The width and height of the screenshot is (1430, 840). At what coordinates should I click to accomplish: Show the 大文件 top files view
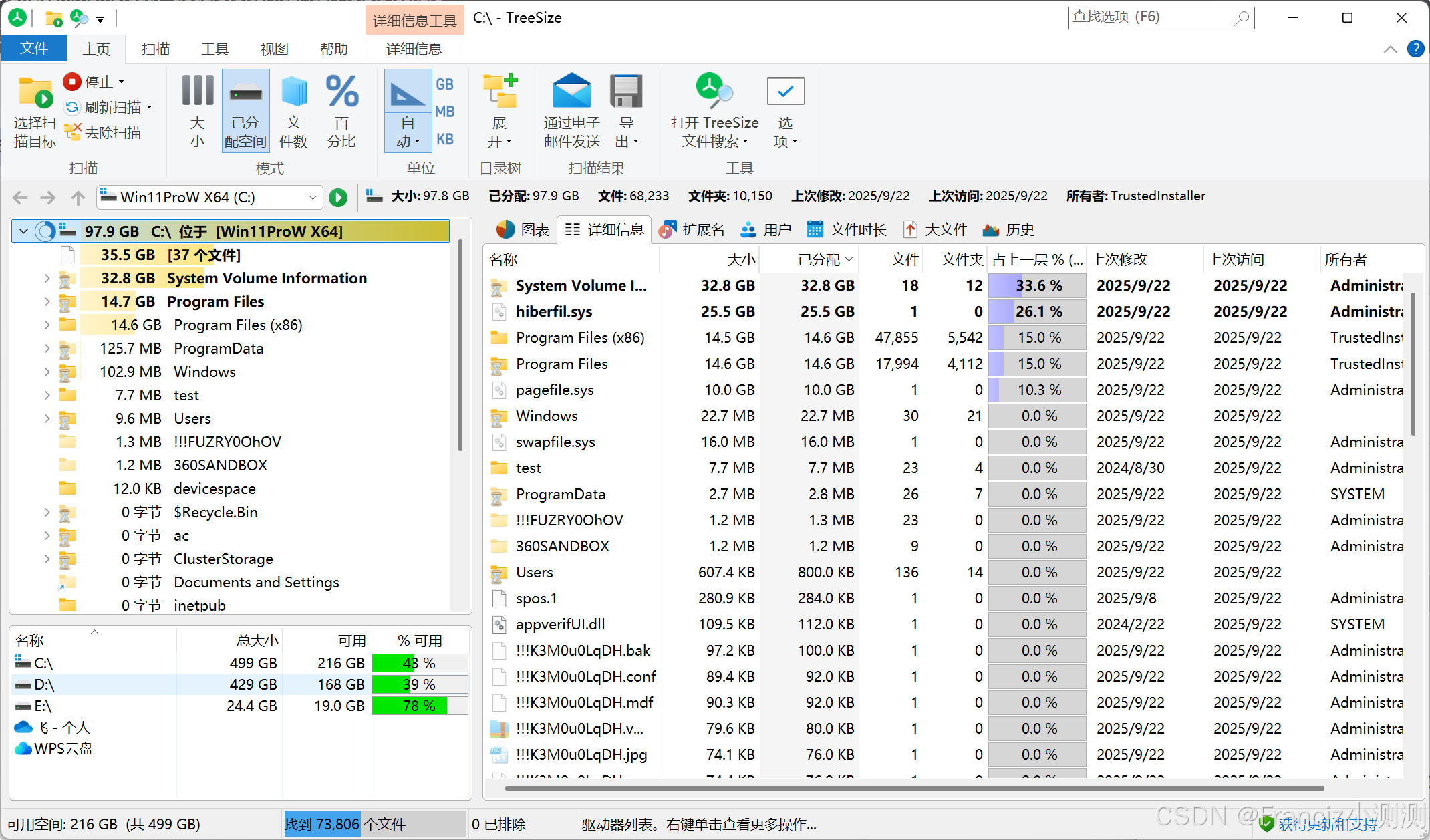(936, 230)
